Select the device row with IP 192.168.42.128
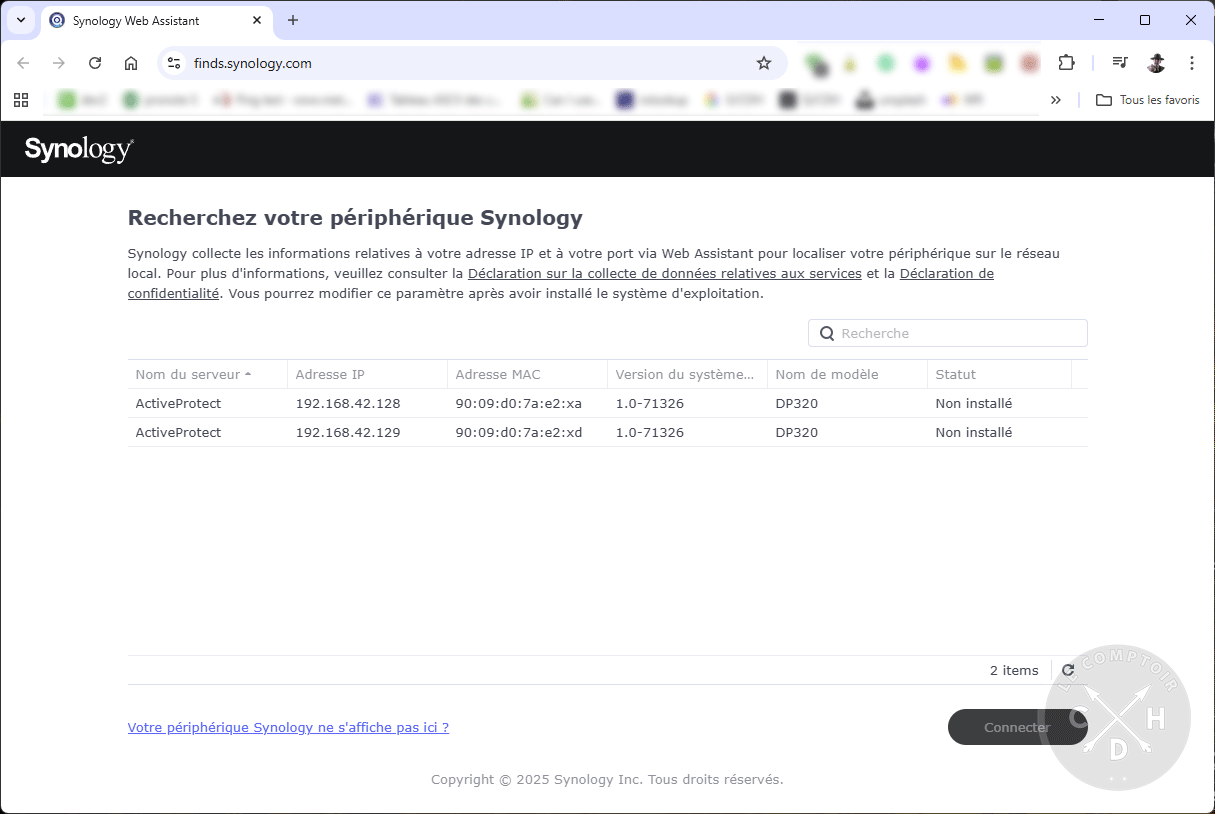Screen dimensions: 1215x814 (x=400, y=403)
